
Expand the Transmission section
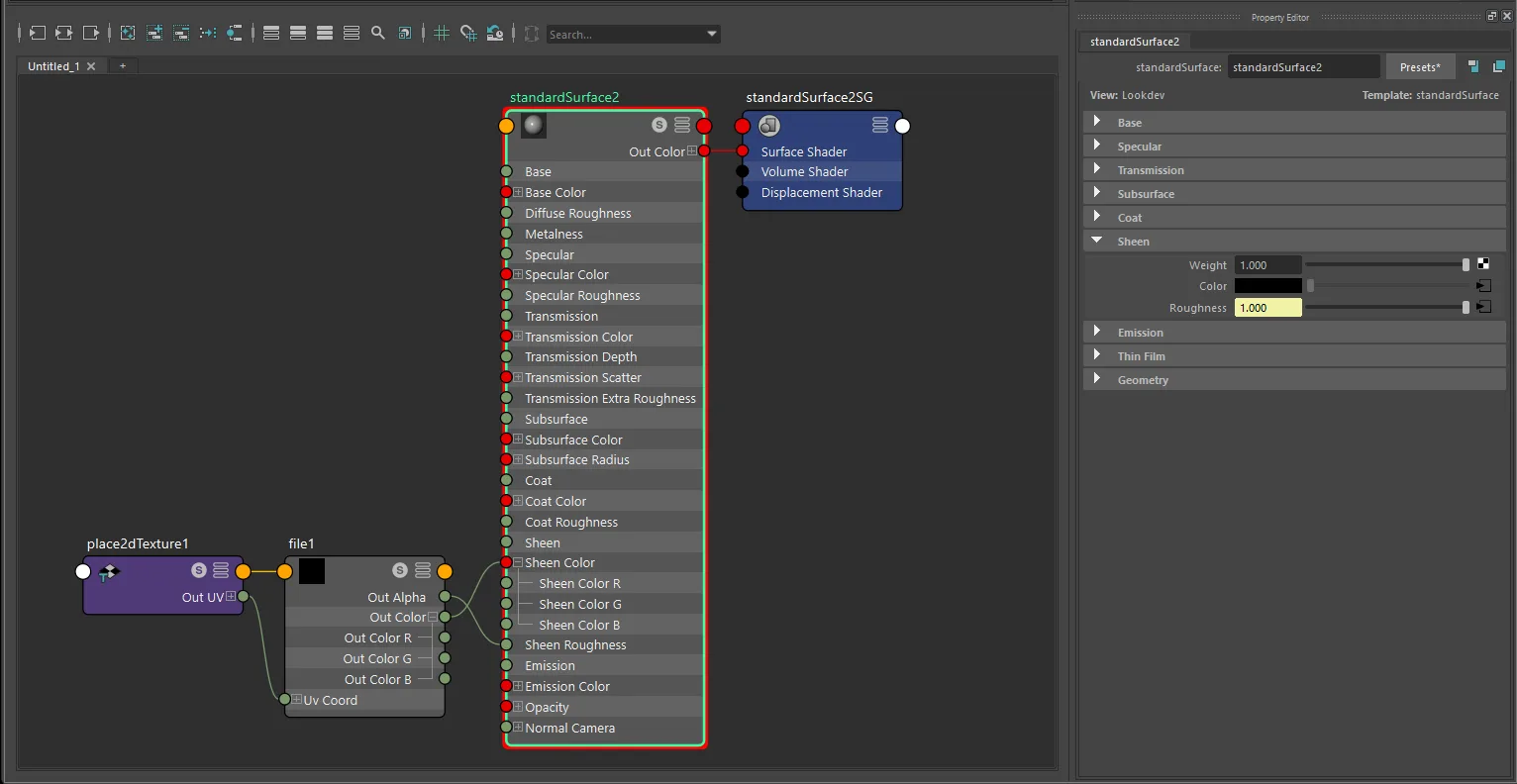[1096, 169]
